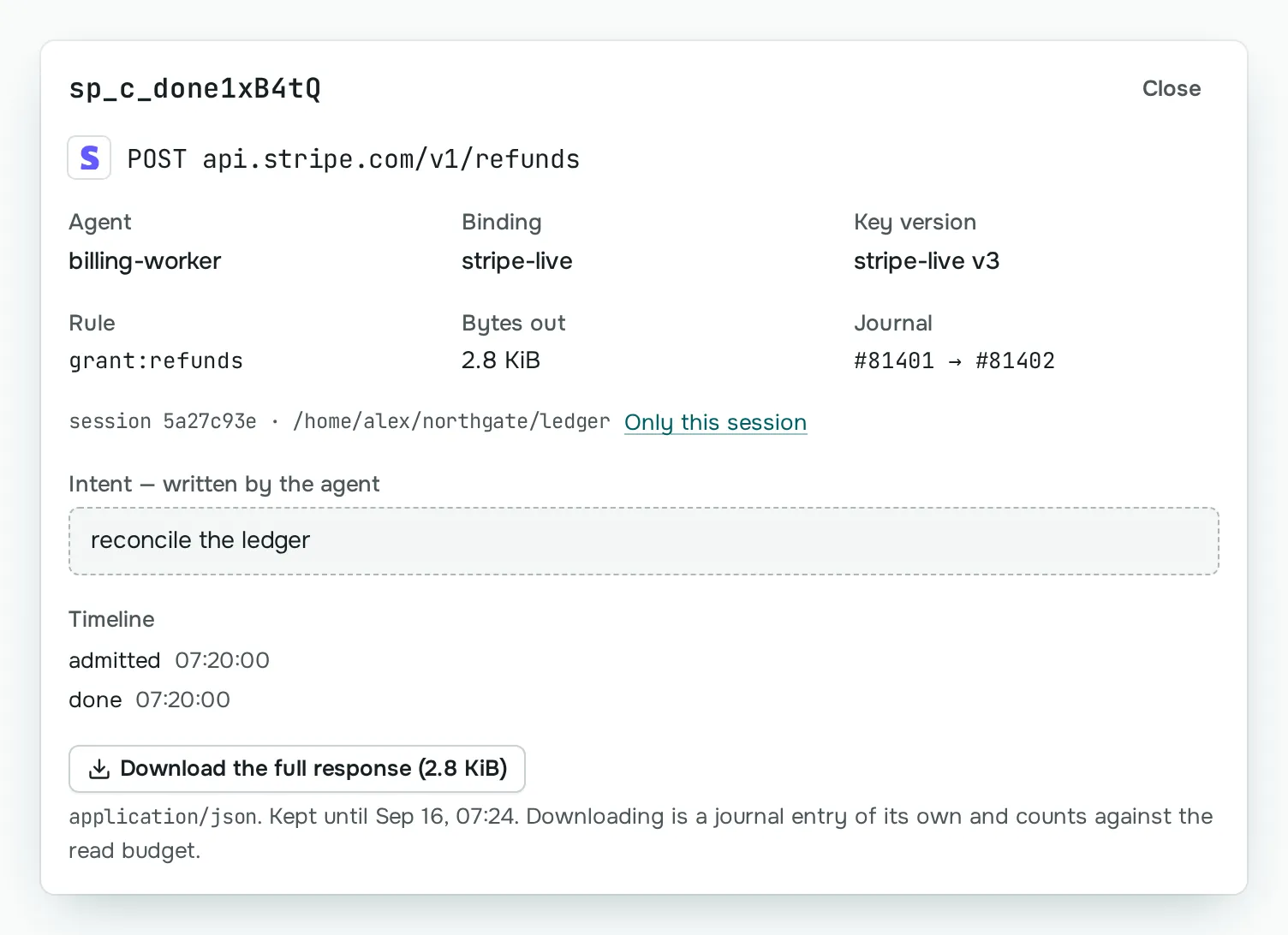Click the binding value stripe-live
Screen dimensions: 1288x935
[516, 261]
